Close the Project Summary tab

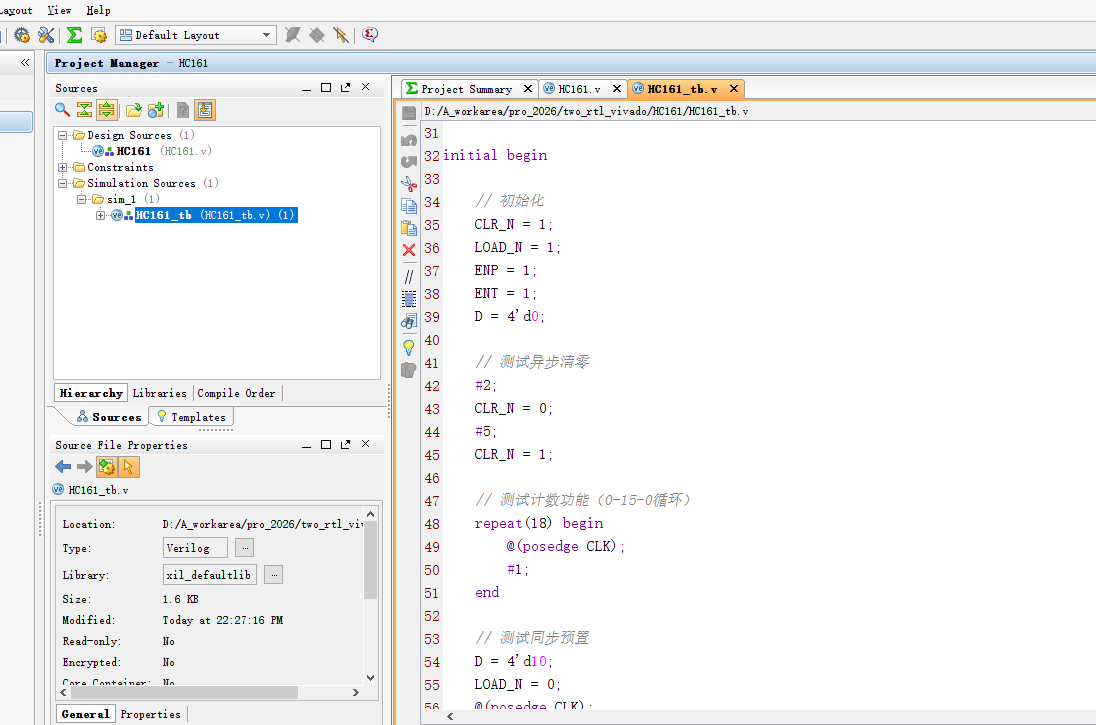point(528,89)
